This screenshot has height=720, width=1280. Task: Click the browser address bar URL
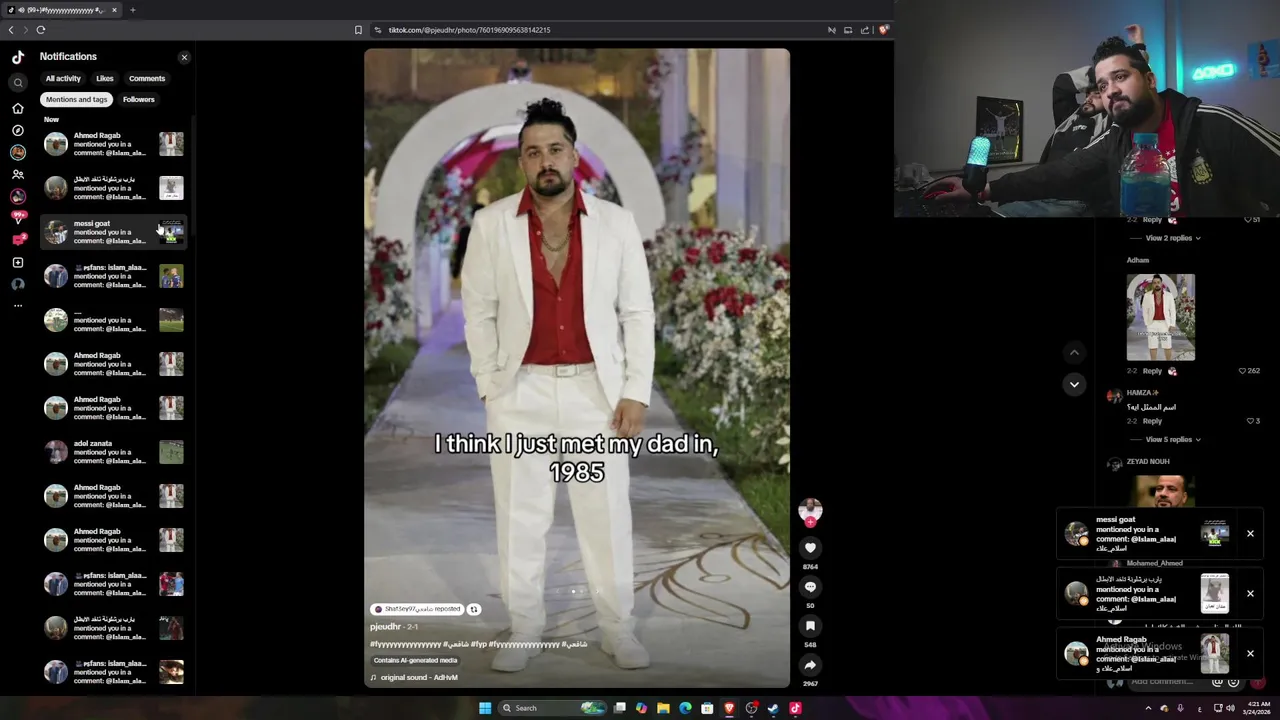pyautogui.click(x=469, y=30)
